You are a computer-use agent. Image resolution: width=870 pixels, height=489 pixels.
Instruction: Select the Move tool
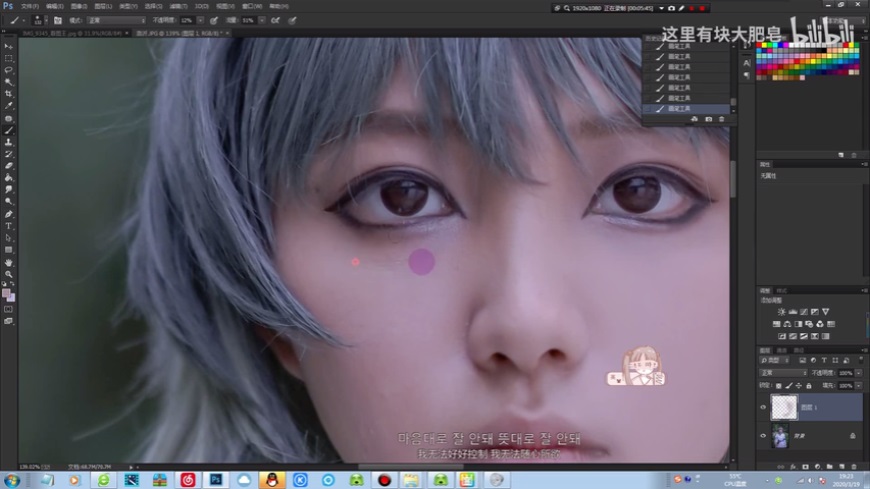pyautogui.click(x=8, y=47)
